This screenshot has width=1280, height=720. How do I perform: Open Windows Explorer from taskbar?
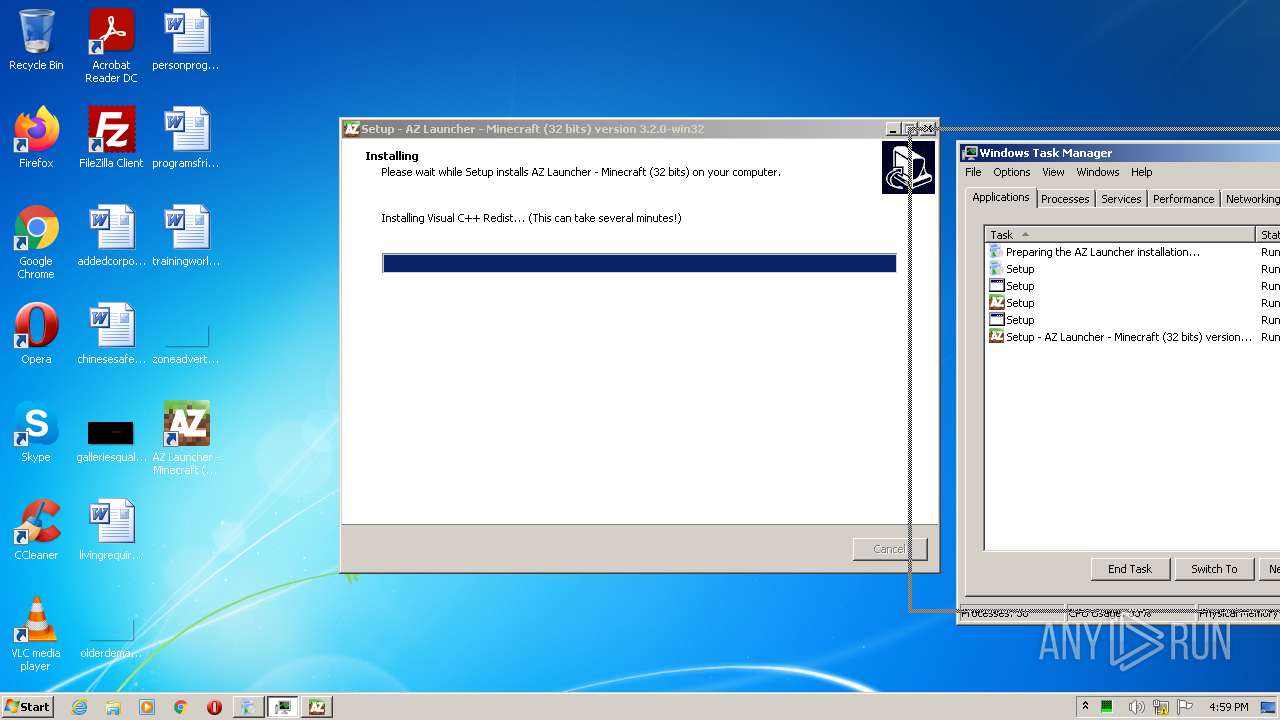pos(113,707)
